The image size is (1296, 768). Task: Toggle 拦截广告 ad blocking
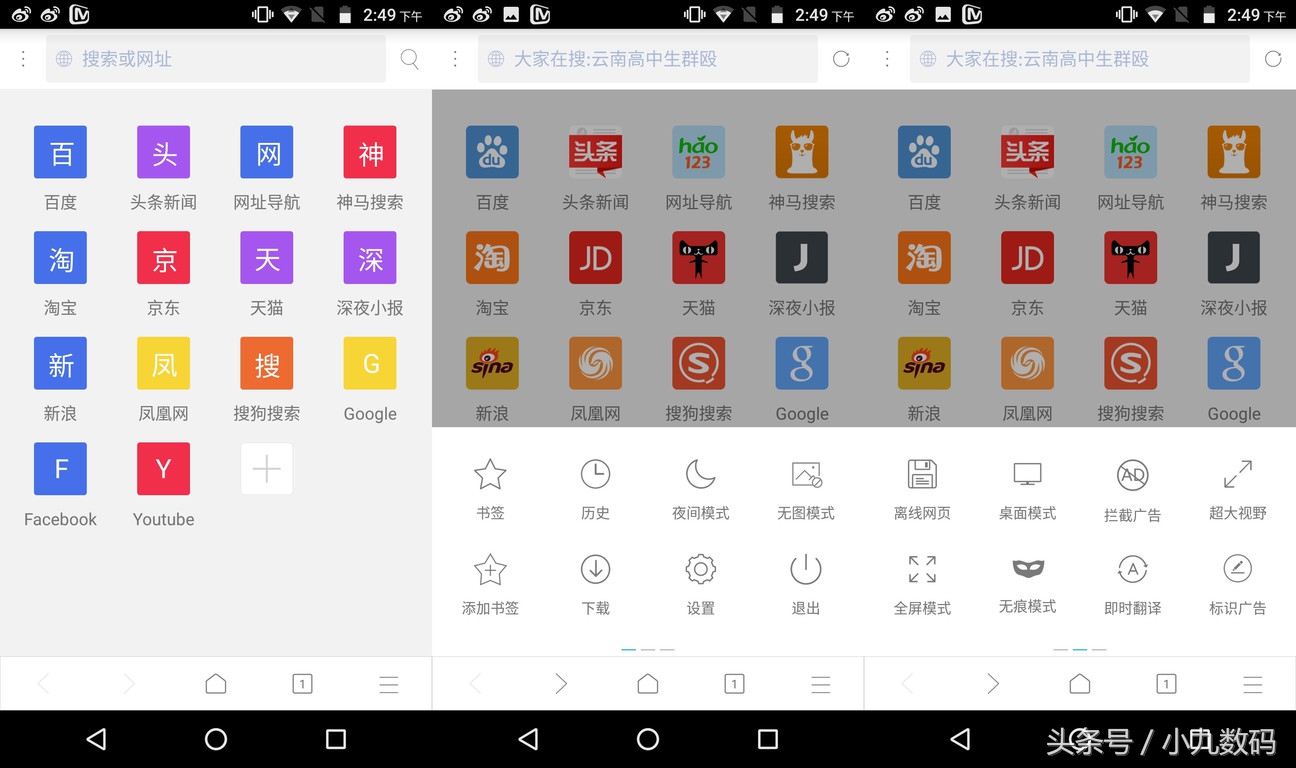point(1132,490)
